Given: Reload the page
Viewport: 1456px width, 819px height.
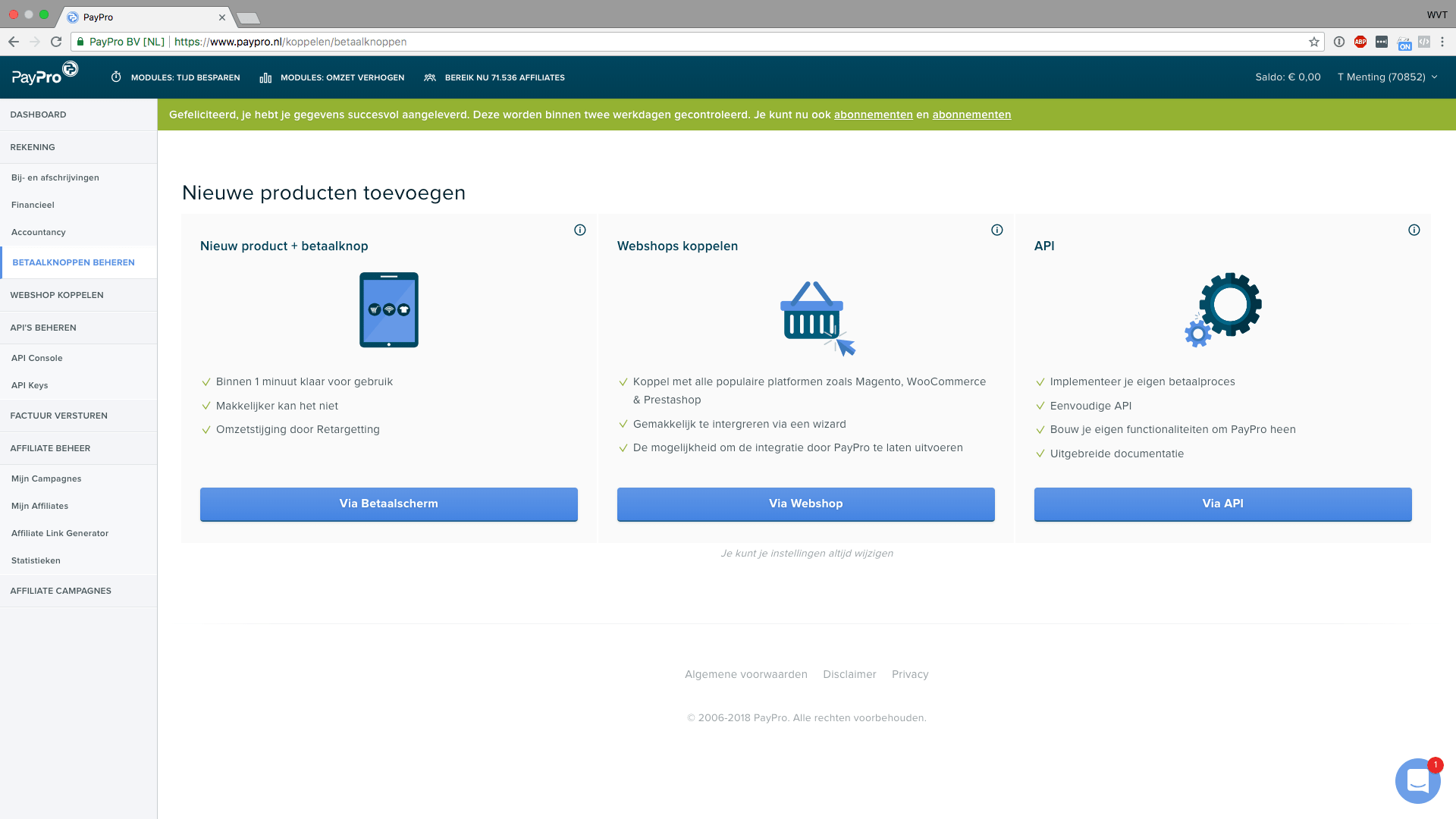Looking at the screenshot, I should (x=56, y=42).
